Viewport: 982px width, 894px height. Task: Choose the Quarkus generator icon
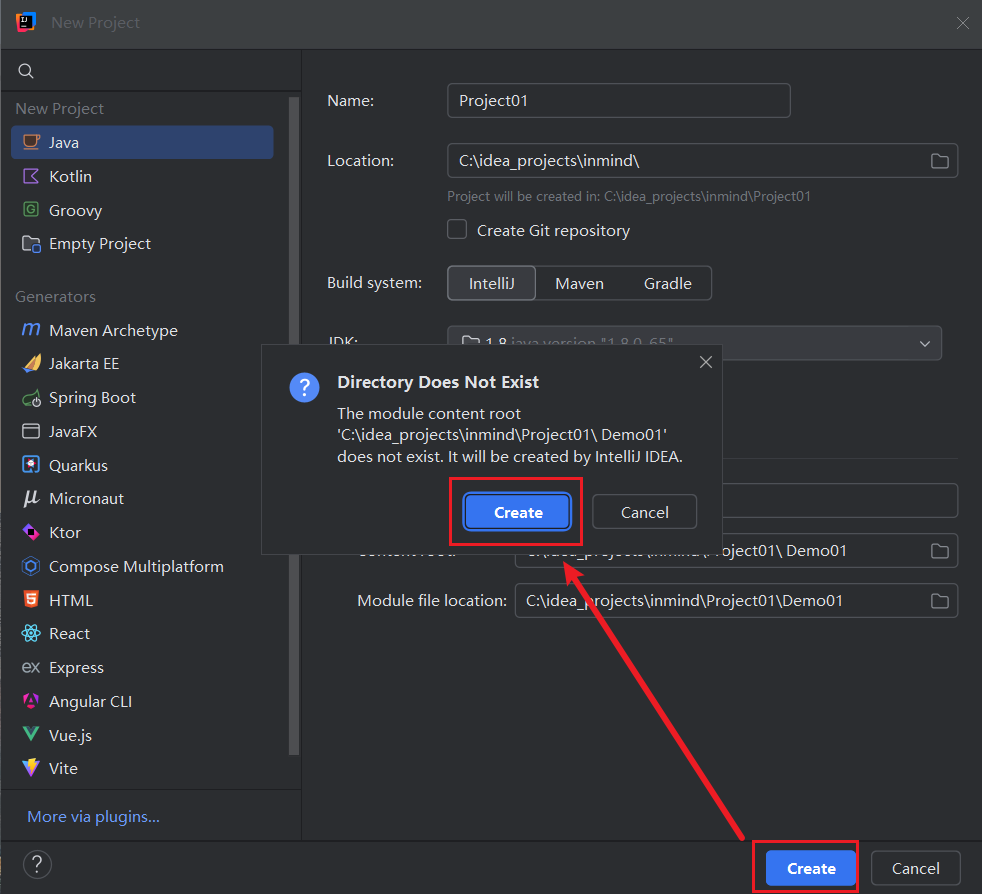click(x=31, y=465)
